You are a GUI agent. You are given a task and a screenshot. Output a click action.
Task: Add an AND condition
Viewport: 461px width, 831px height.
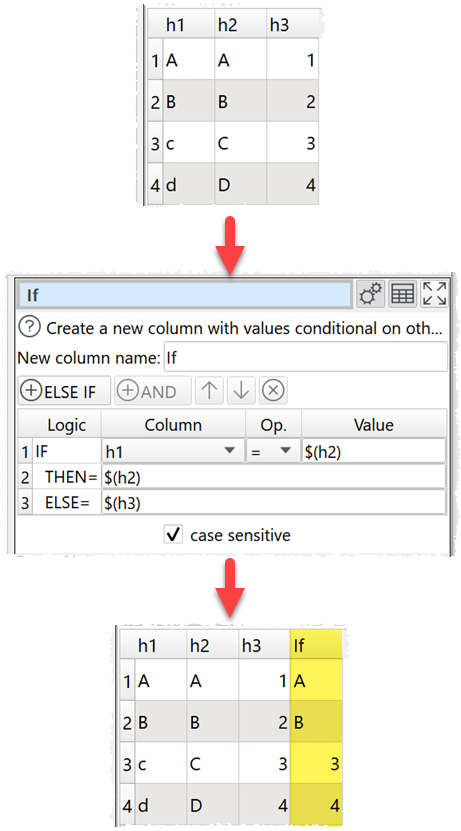pyautogui.click(x=153, y=391)
